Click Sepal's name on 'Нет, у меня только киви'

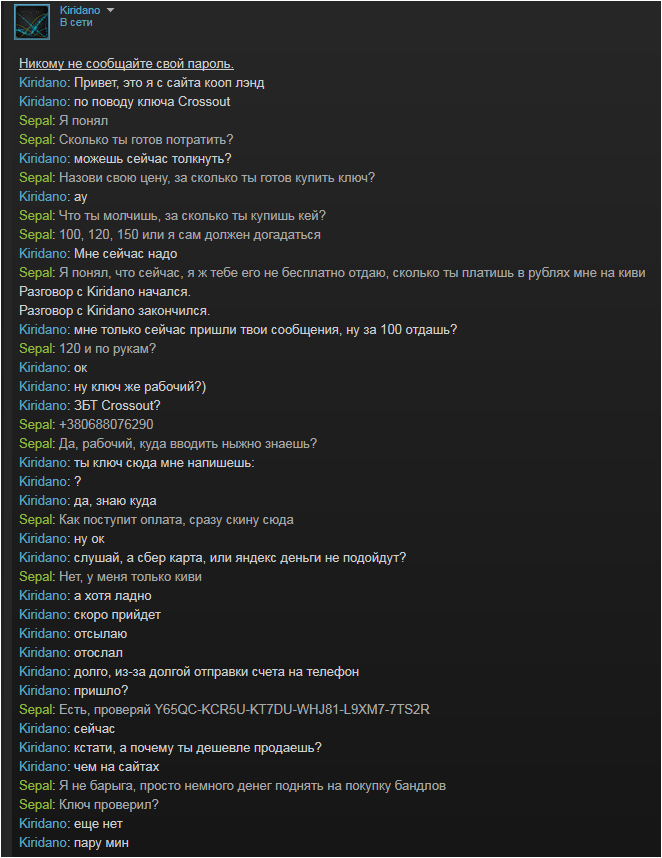click(36, 577)
